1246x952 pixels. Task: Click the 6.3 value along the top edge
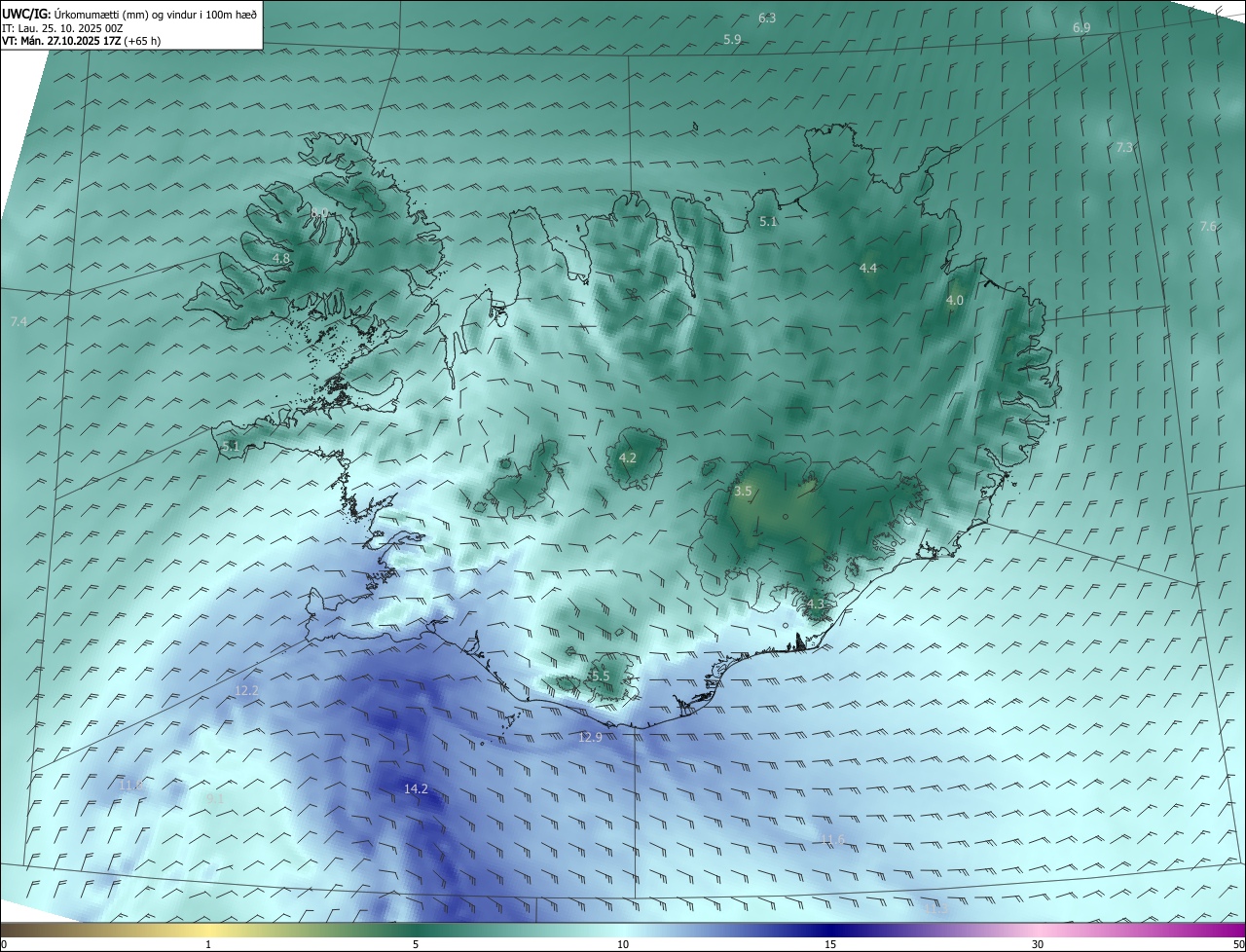(x=767, y=18)
